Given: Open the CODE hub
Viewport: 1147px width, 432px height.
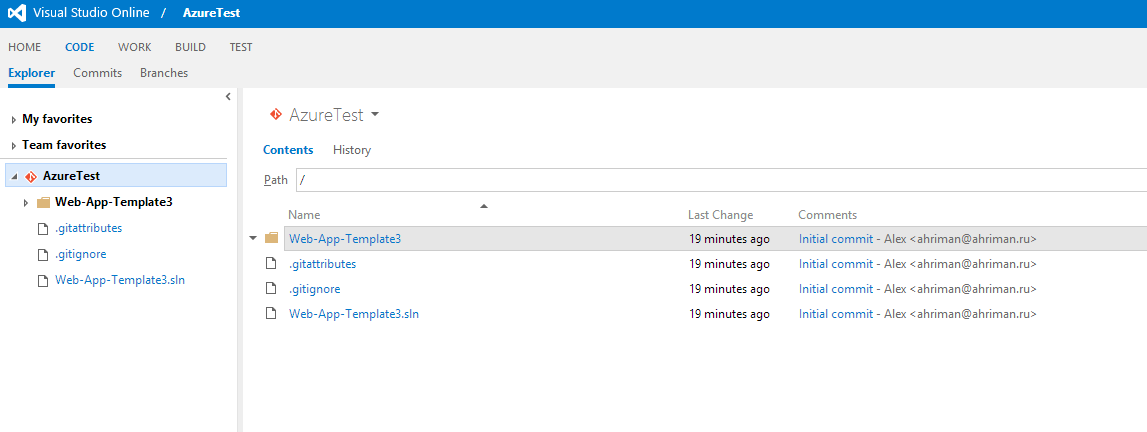Looking at the screenshot, I should (x=80, y=47).
